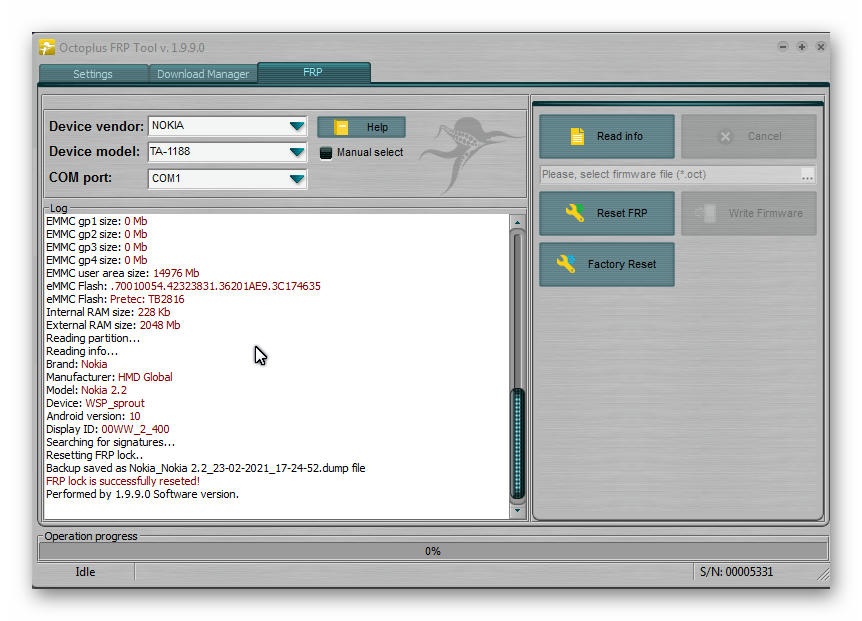Screen dimensions: 862x621
Task: Expand the Device model dropdown arrow
Action: point(297,152)
